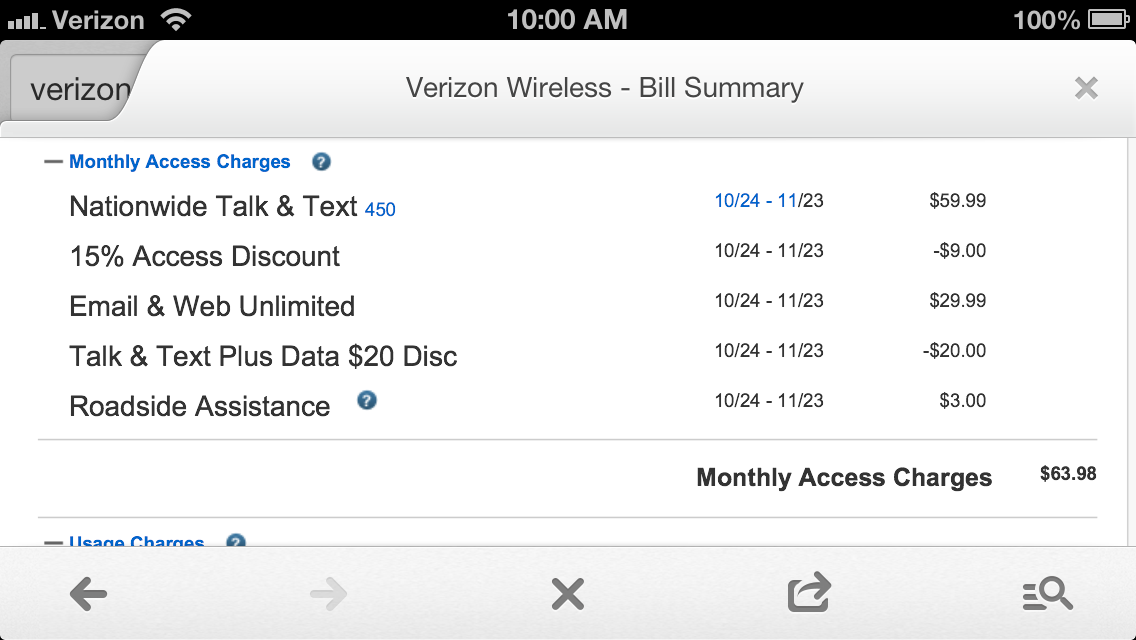Tap the forward arrow in bottom toolbar
This screenshot has height=640, width=1136.
328,594
